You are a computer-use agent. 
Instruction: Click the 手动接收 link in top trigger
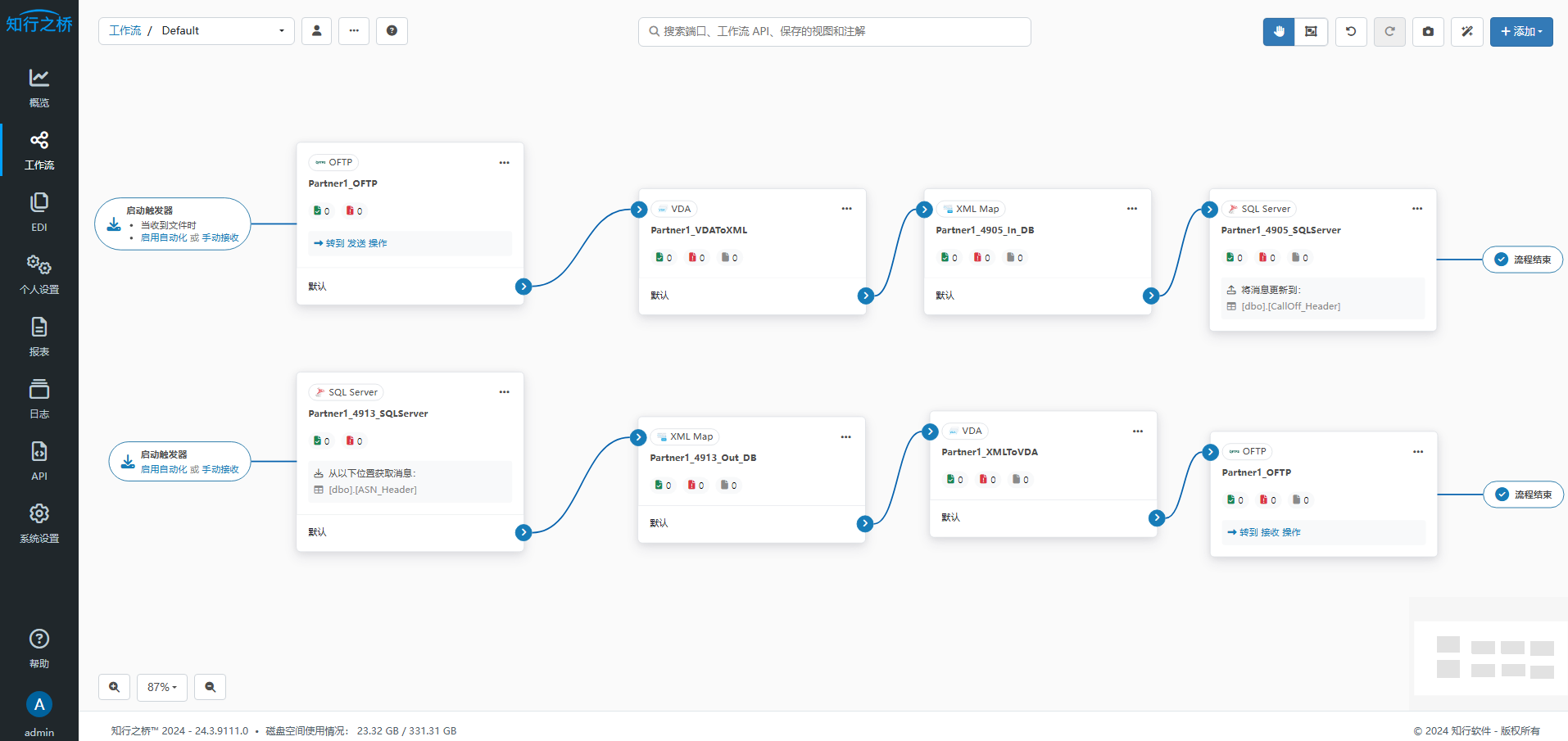tap(220, 237)
